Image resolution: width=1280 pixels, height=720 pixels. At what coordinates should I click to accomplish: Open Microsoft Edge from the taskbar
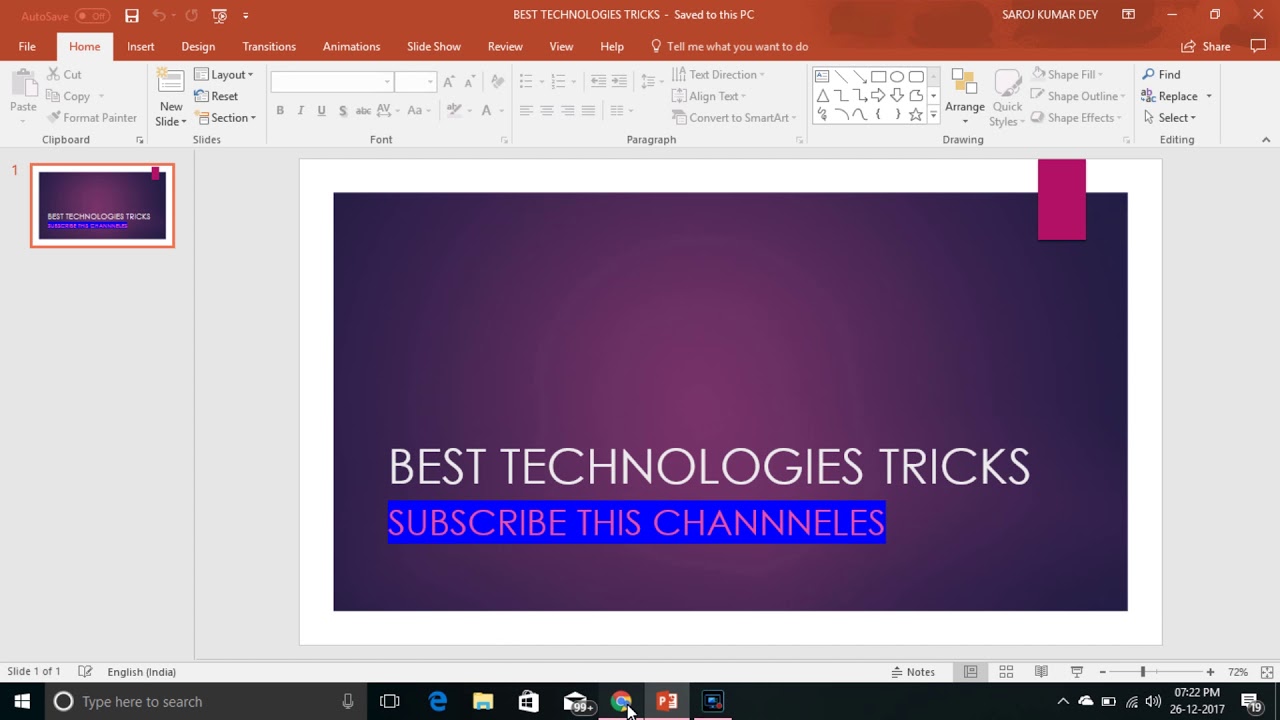point(438,702)
